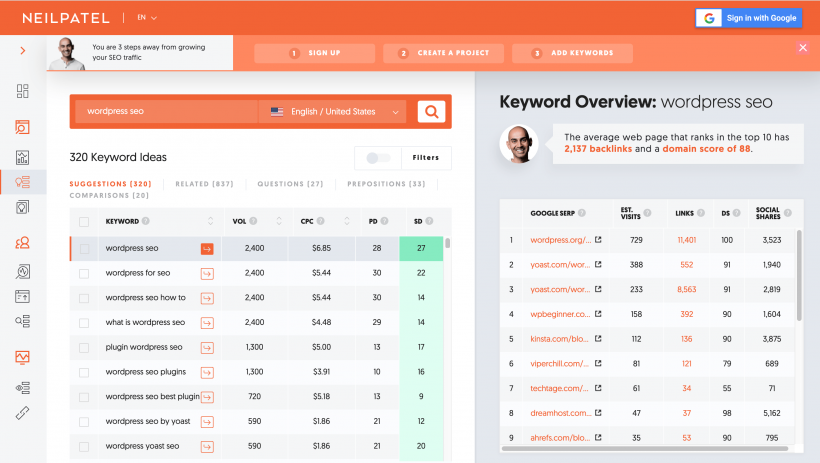
Task: Open the people competitors icon in sidebar
Action: (22, 243)
